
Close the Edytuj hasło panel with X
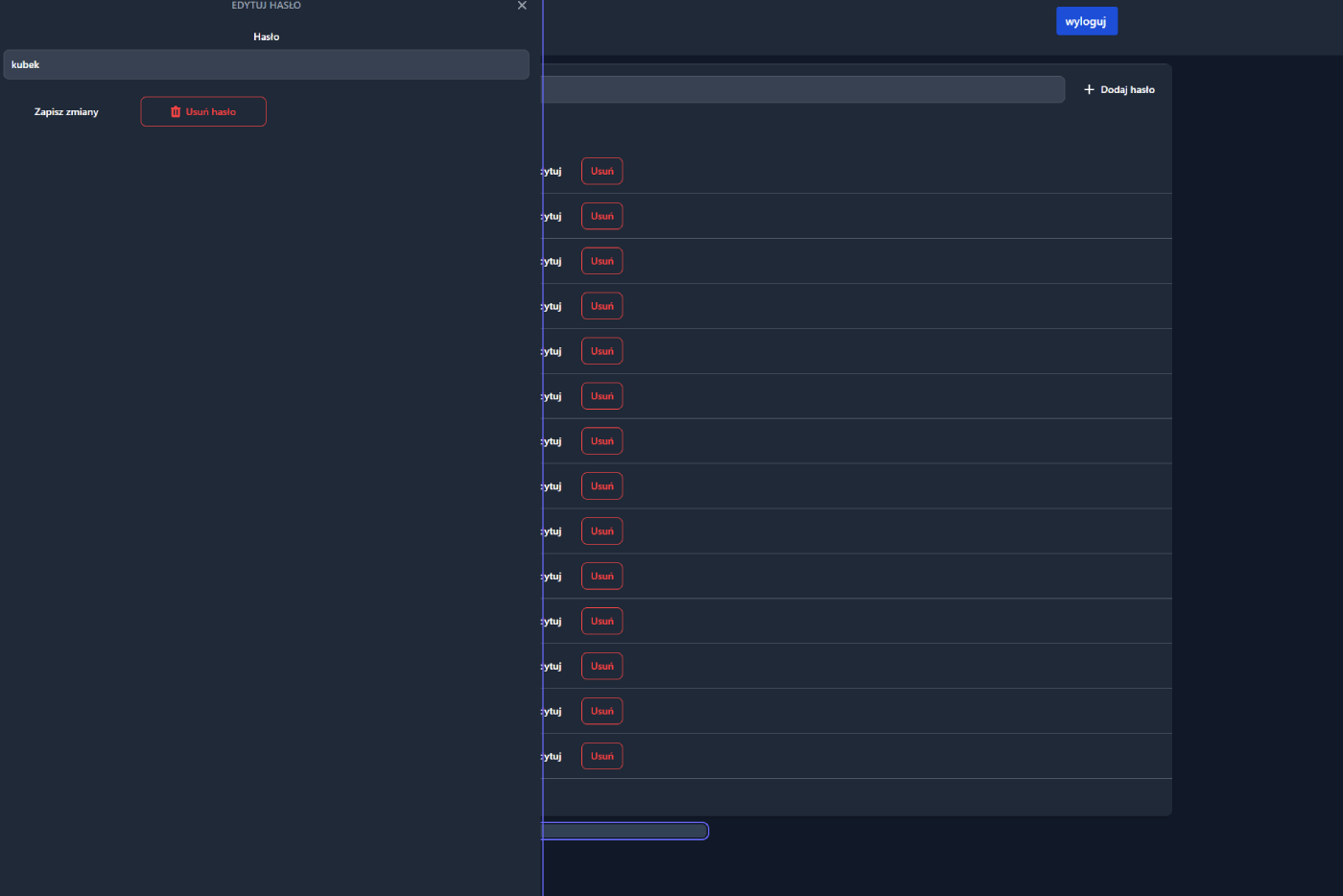522,6
